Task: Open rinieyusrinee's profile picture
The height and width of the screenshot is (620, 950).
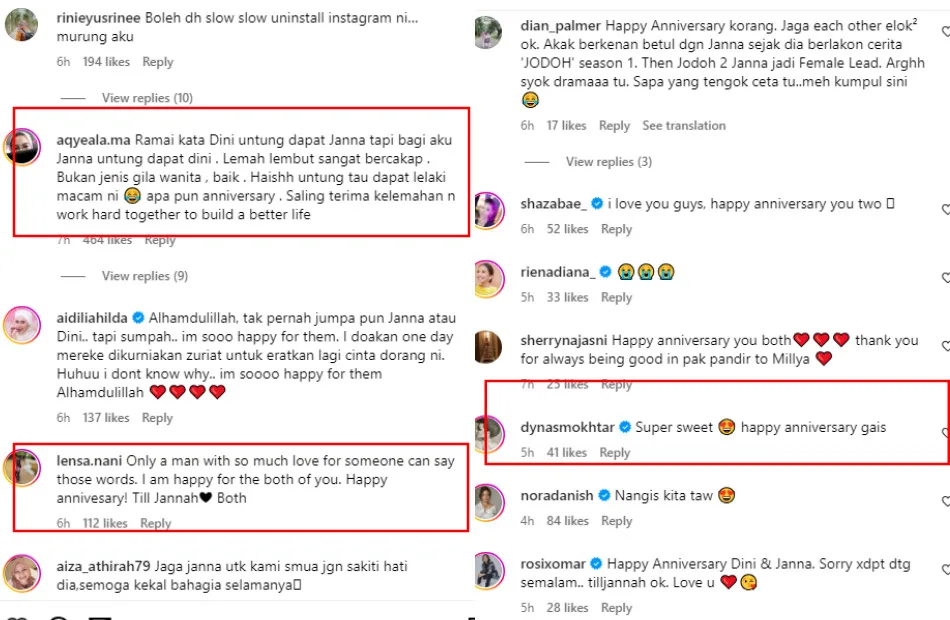Action: (x=22, y=24)
